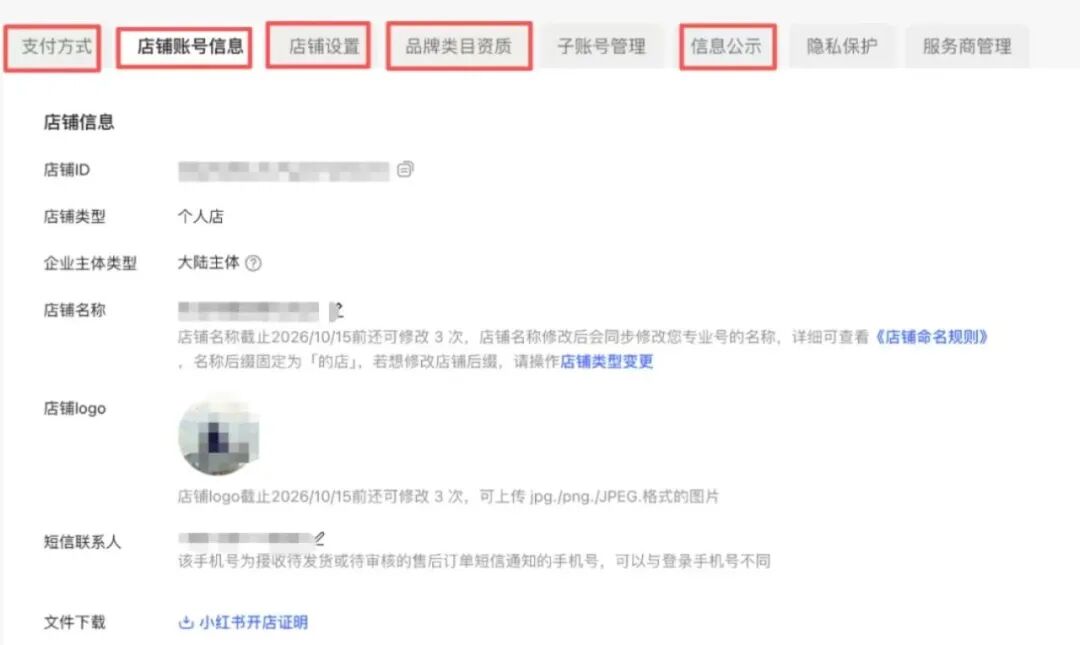
Task: Switch to the 支付方式 tab
Action: click(56, 47)
